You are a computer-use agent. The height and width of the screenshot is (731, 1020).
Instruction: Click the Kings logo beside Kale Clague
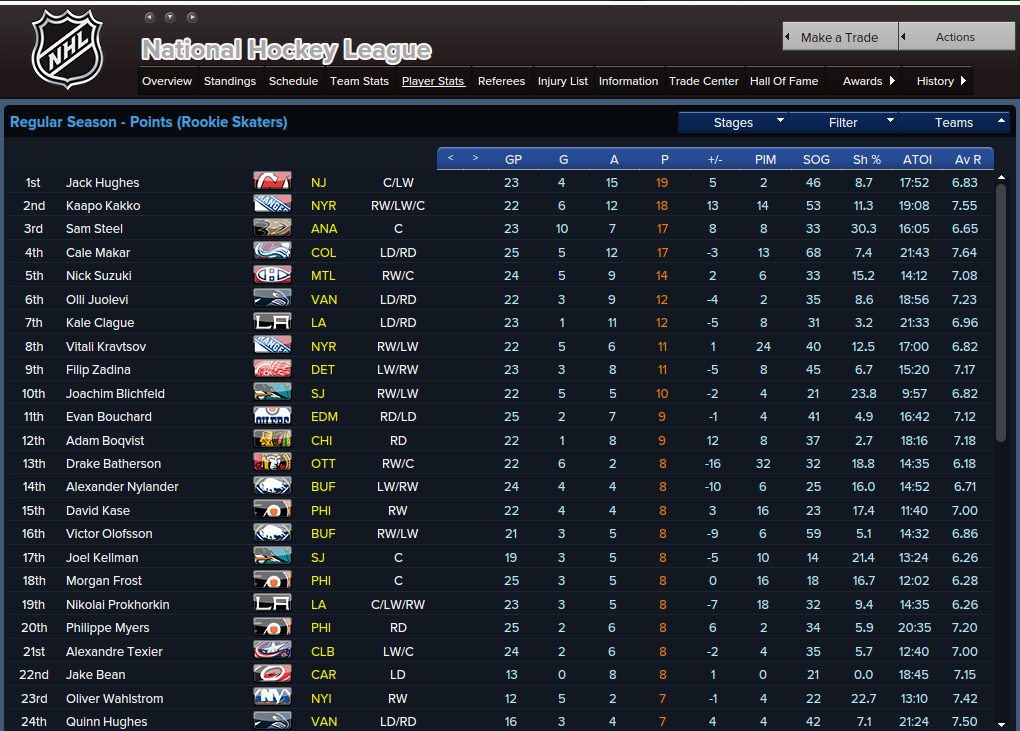click(272, 322)
